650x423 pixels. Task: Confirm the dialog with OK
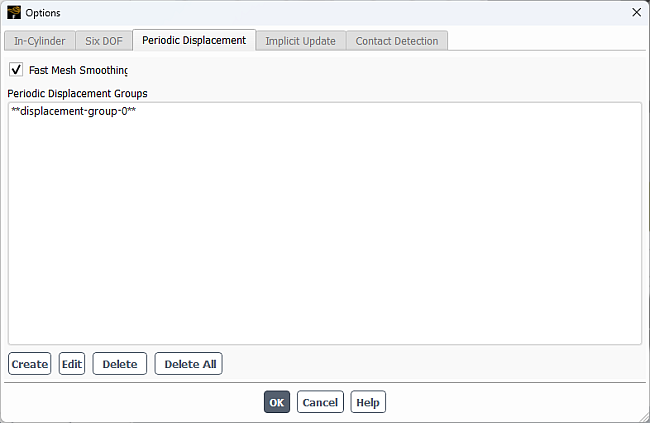point(277,402)
